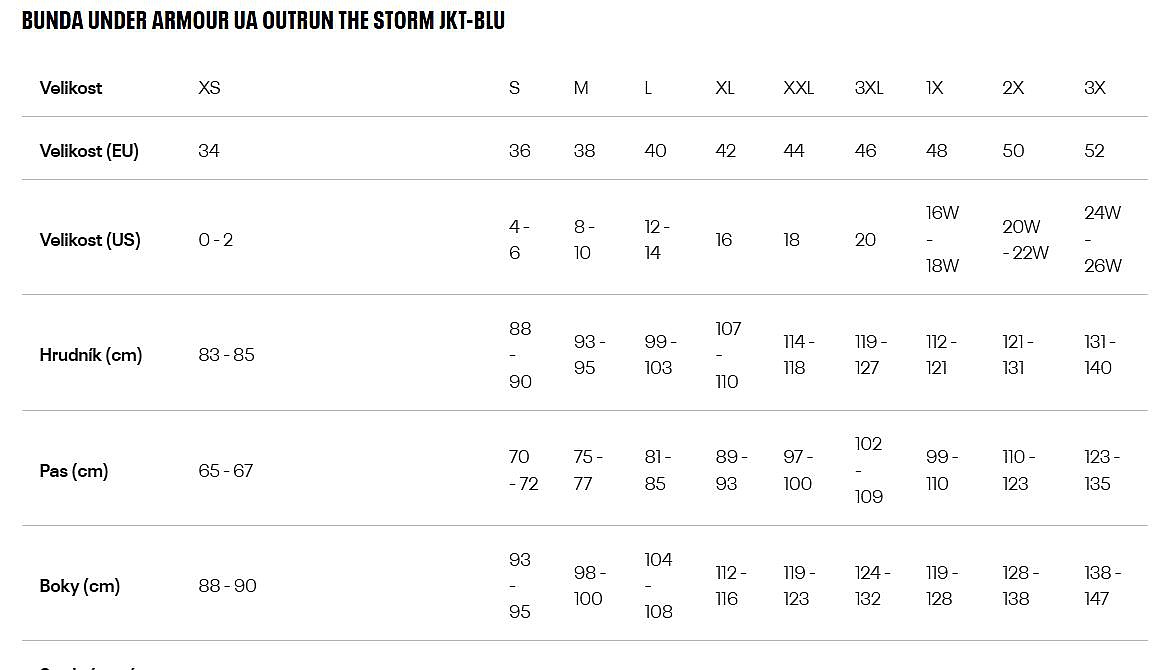Screen dimensions: 1171x670
Task: Select the US size "0 - 2" cell
Action: point(216,240)
